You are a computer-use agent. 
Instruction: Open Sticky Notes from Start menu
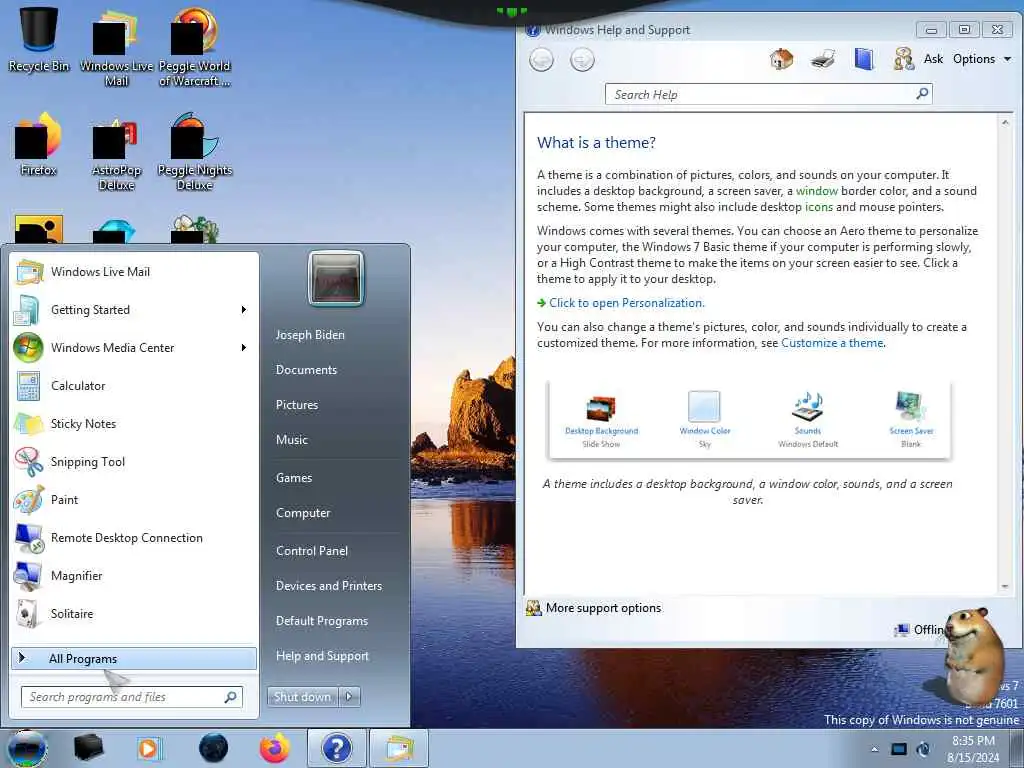[134, 423]
